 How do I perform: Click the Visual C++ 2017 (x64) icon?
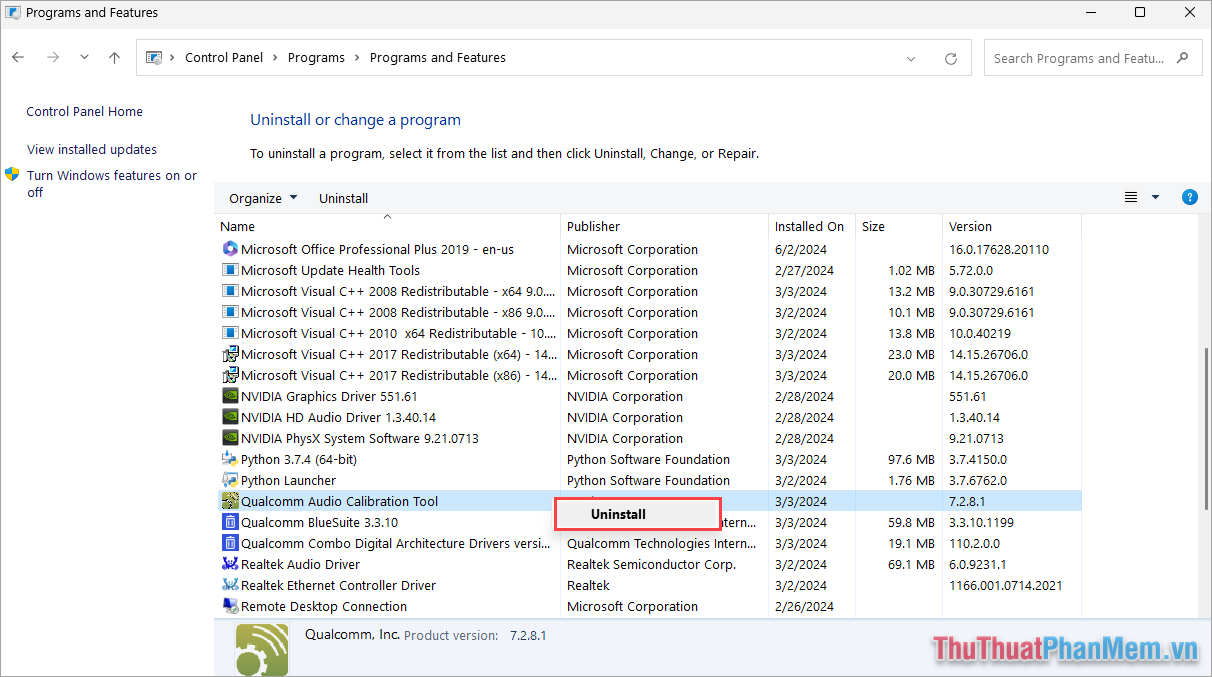click(229, 354)
